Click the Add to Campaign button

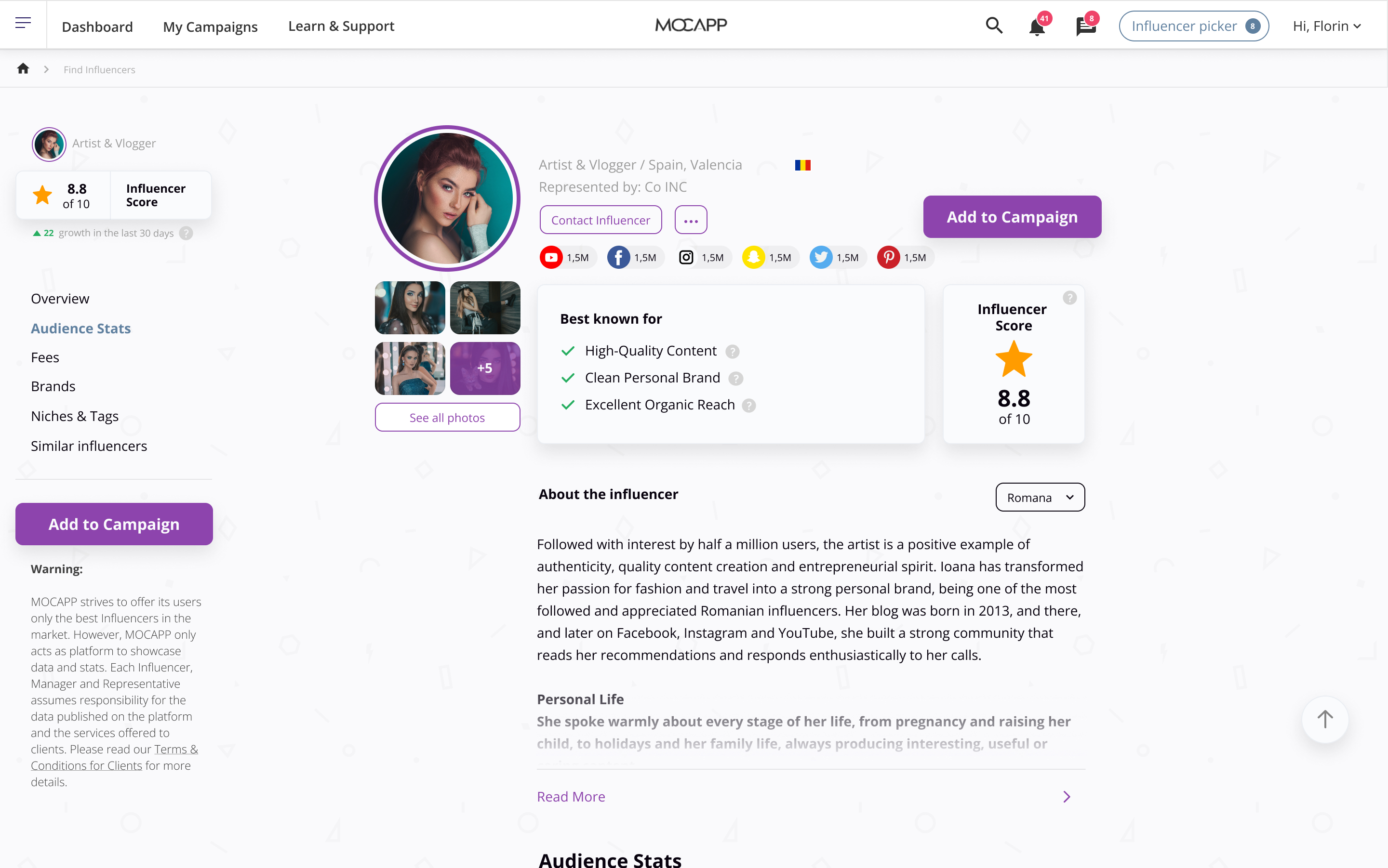1012,216
